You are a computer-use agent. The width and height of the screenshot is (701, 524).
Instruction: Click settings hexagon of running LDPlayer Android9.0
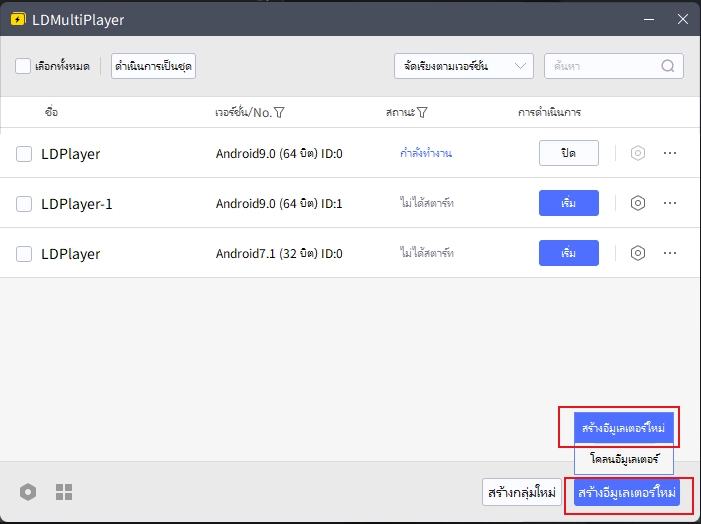[638, 153]
